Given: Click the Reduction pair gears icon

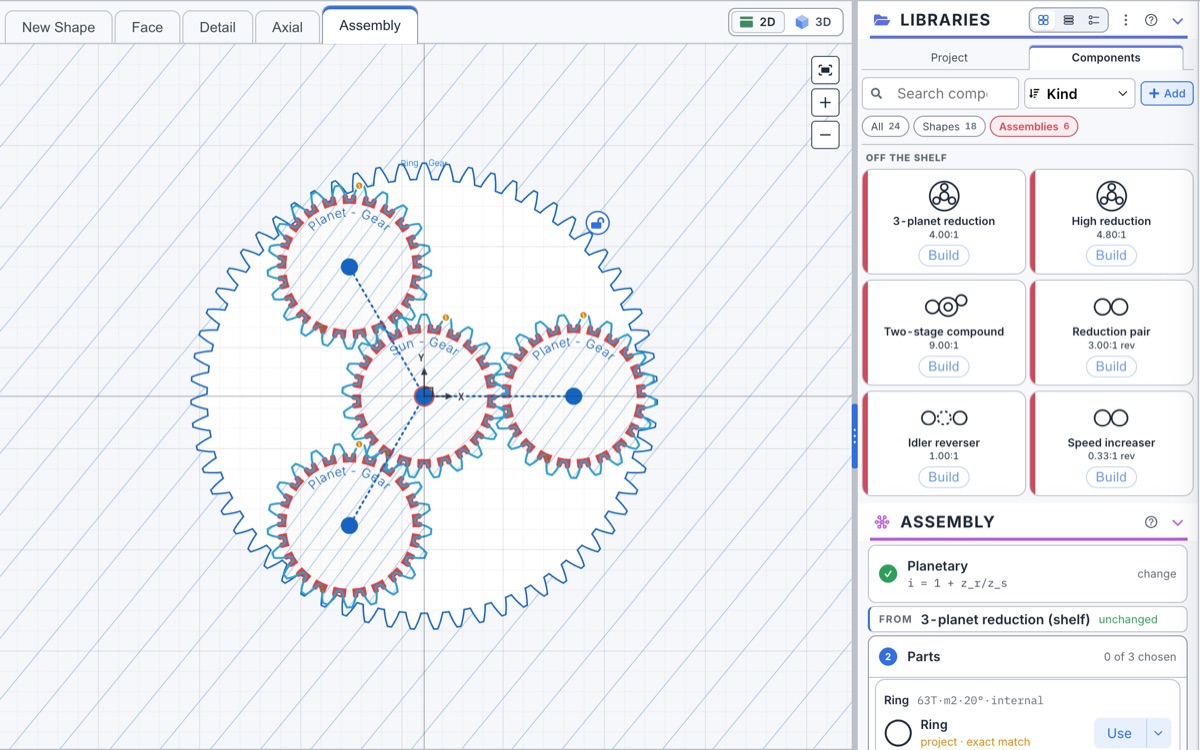Looking at the screenshot, I should point(1111,306).
